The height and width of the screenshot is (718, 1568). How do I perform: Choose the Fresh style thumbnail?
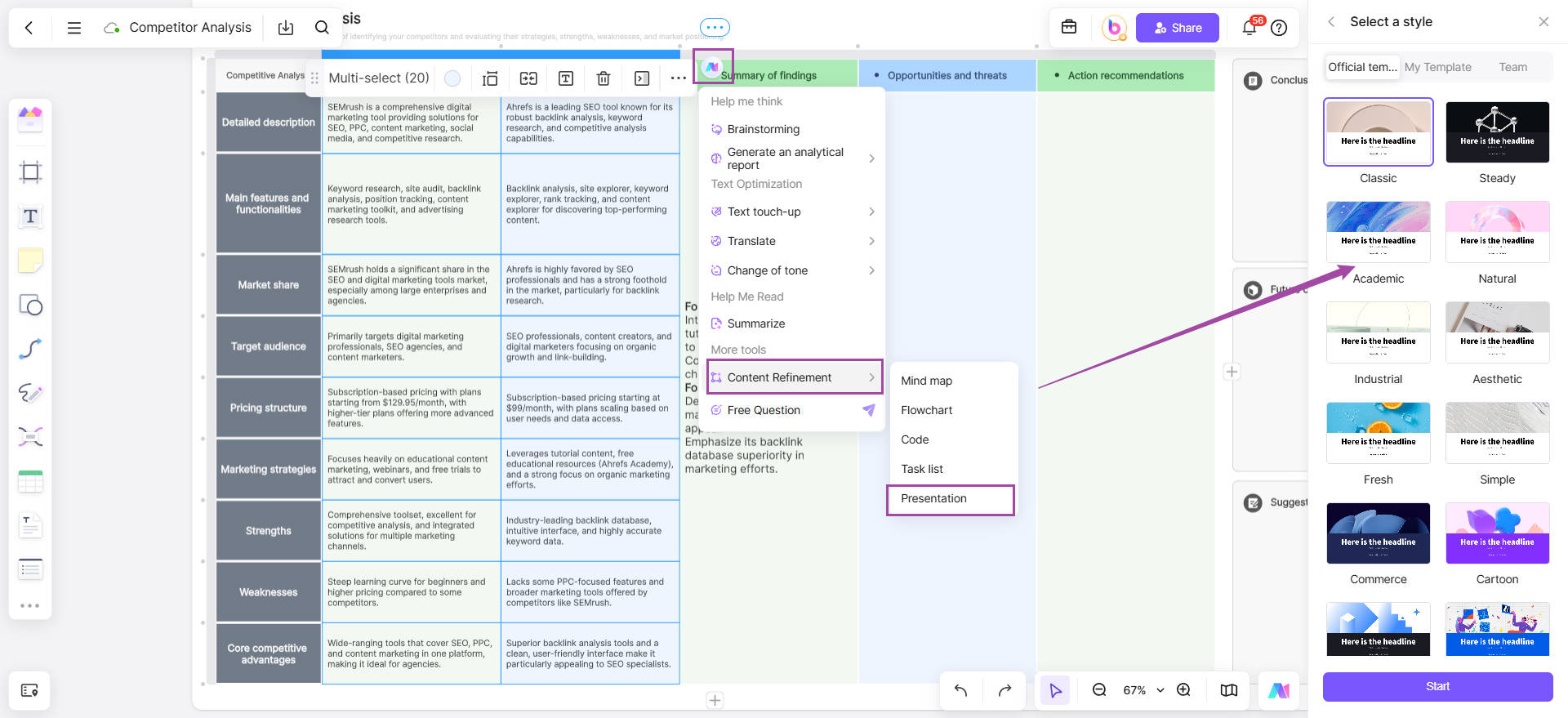click(x=1379, y=433)
